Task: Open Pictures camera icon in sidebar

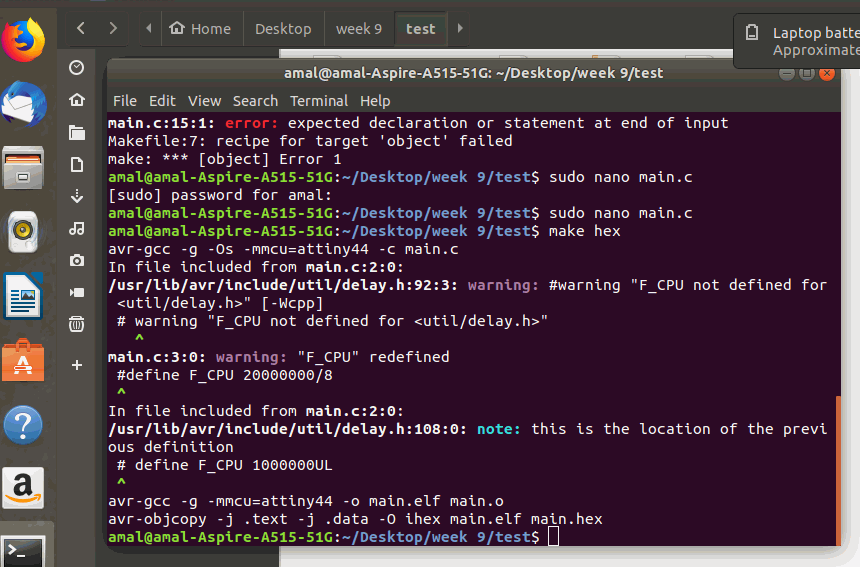Action: tap(77, 260)
